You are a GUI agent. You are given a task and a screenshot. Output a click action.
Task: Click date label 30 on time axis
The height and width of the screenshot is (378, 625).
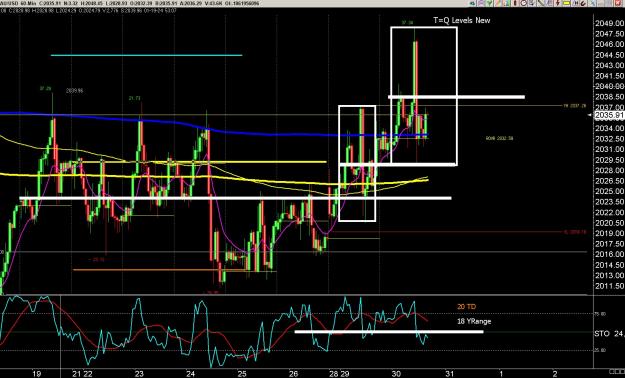click(x=396, y=374)
